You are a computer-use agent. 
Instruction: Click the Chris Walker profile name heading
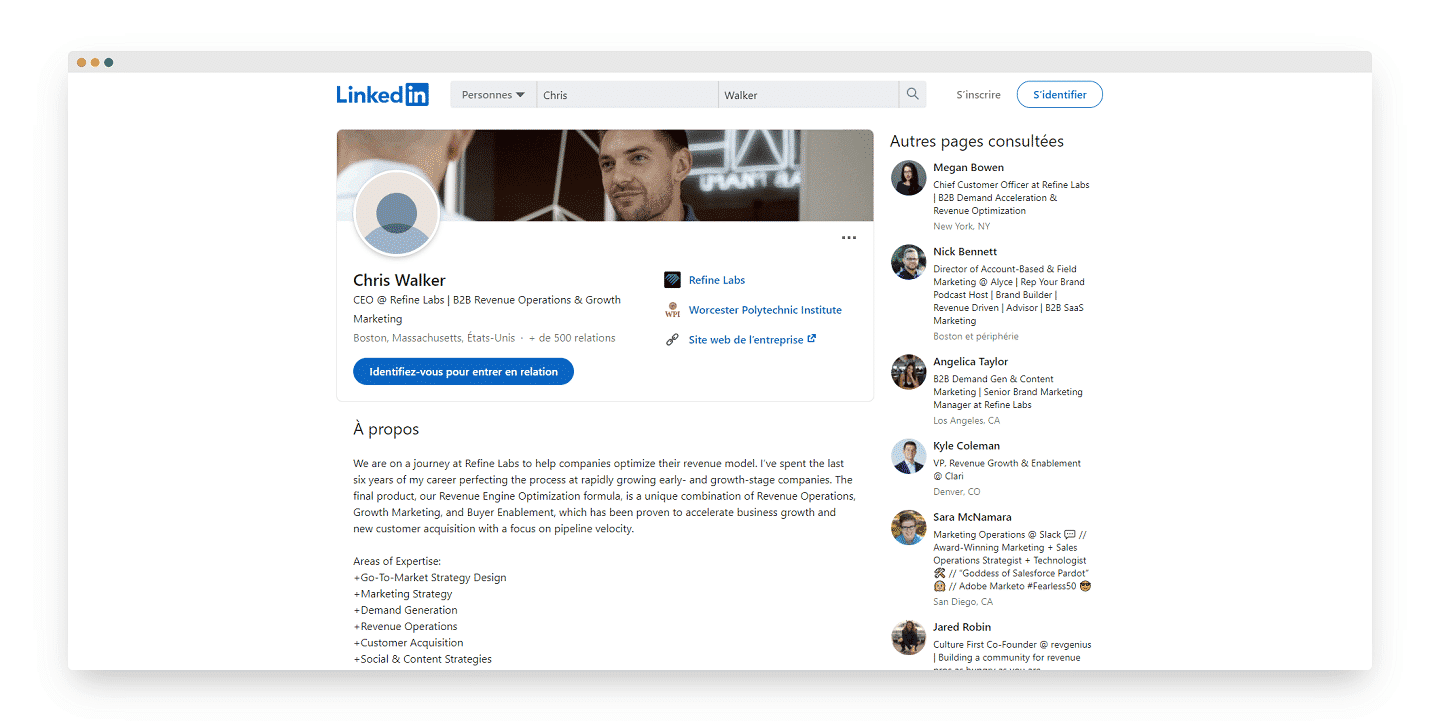click(399, 280)
